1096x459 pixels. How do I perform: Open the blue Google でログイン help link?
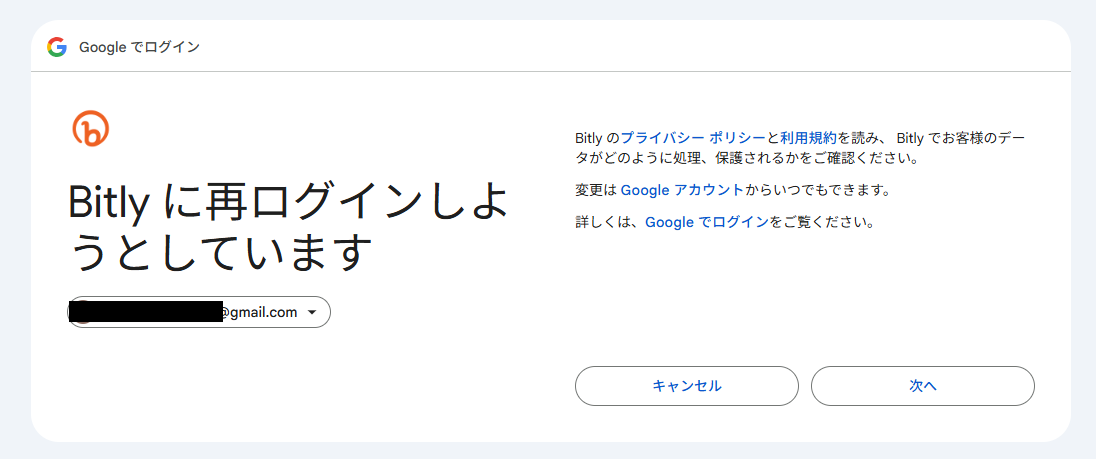pos(707,222)
